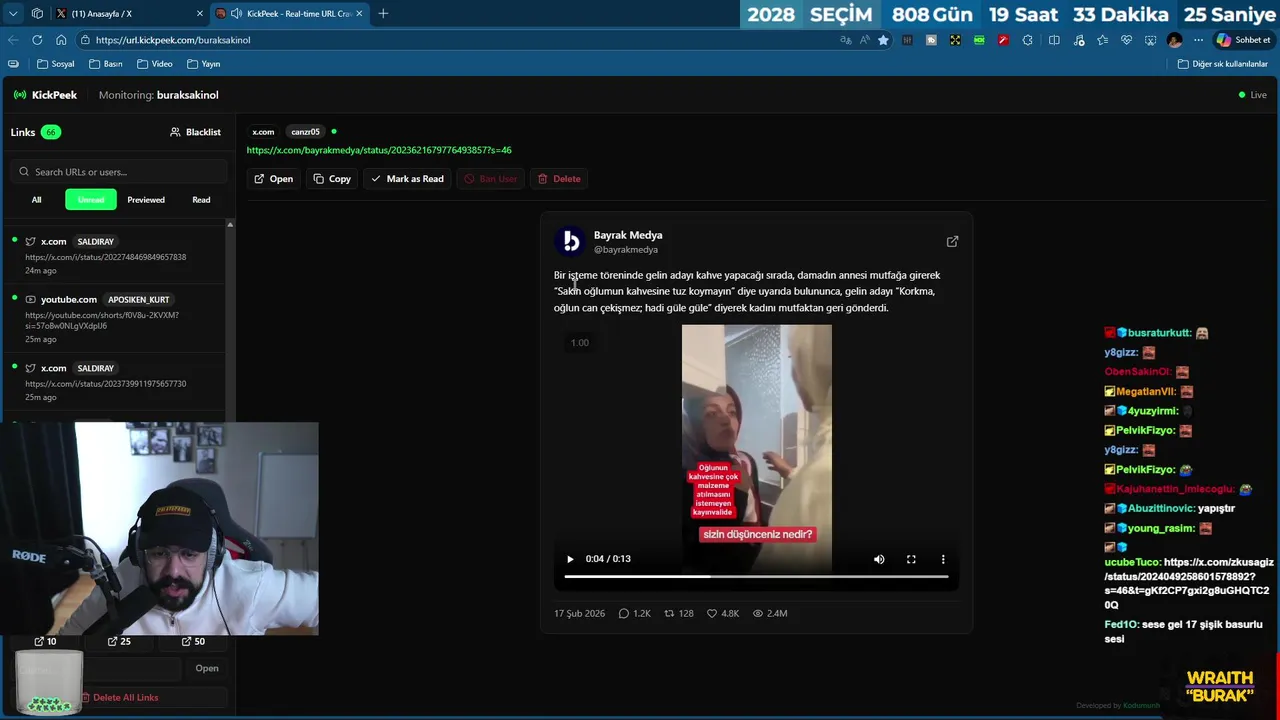1280x720 pixels.
Task: Open the favorites list icon
Action: 1102,40
